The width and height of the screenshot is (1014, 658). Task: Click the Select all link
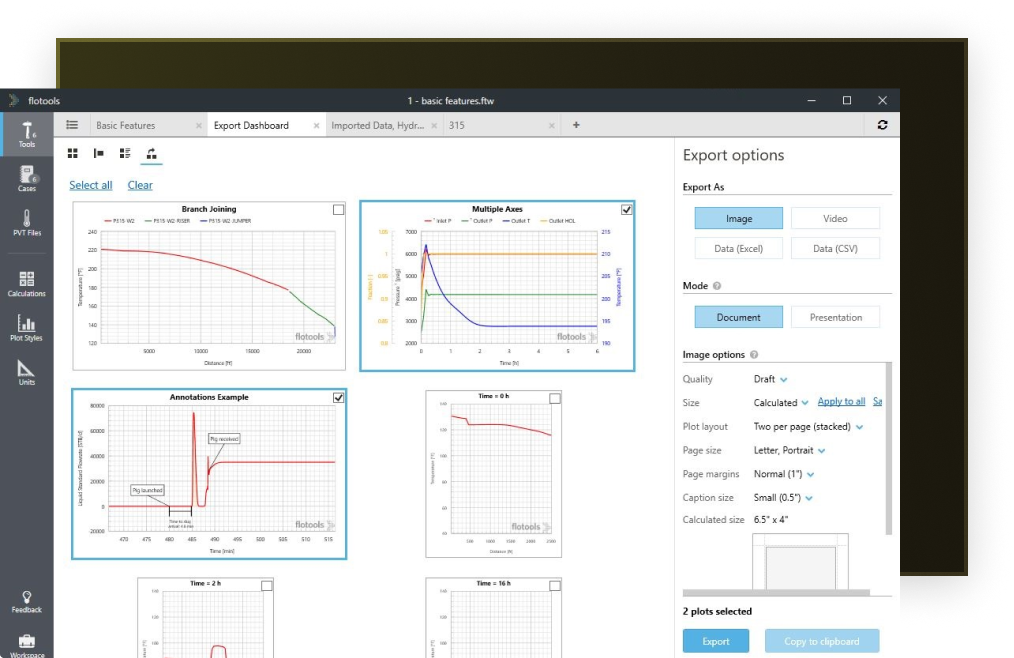click(90, 185)
